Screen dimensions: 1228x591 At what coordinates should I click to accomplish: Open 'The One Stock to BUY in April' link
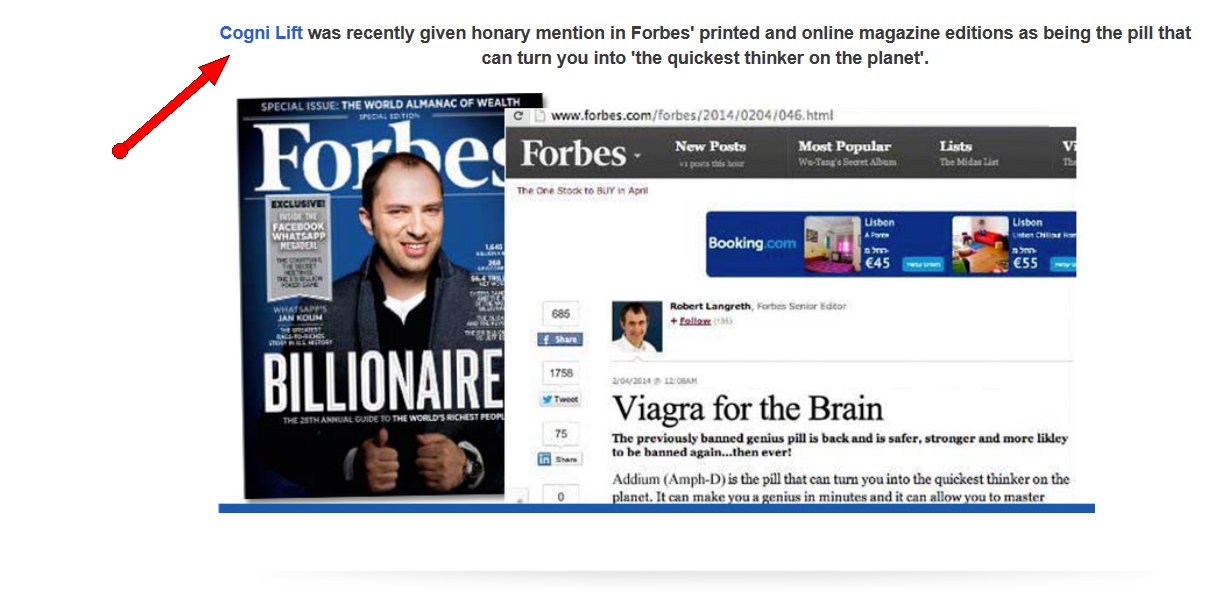[x=582, y=190]
